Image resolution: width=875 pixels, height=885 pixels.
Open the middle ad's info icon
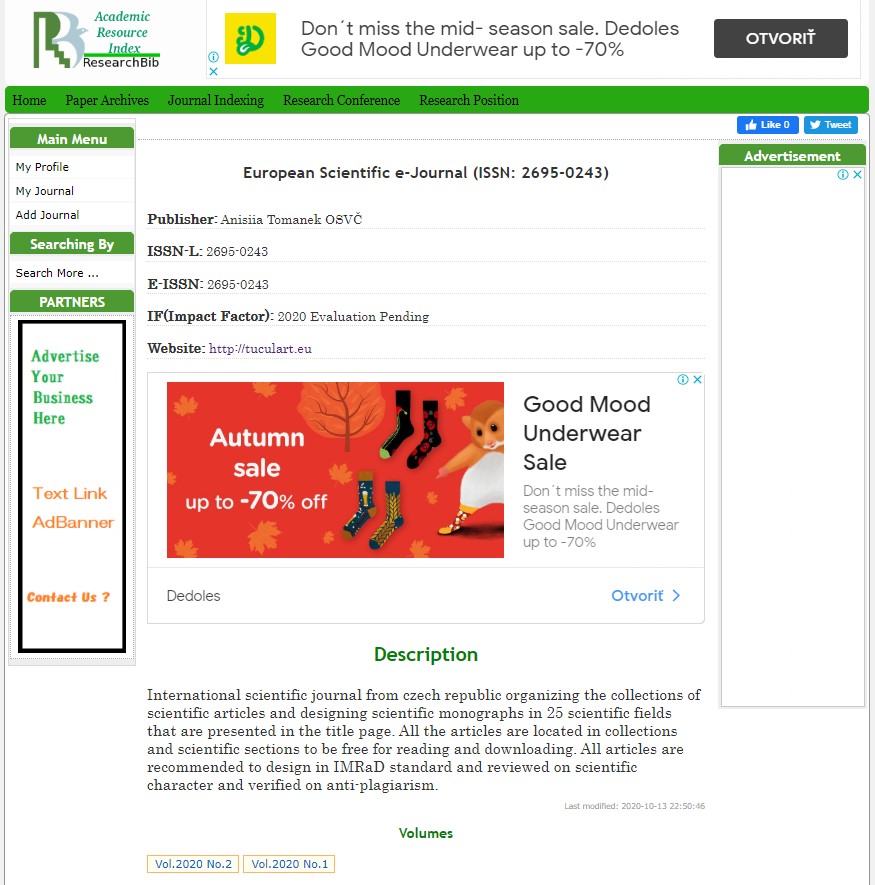[x=683, y=379]
